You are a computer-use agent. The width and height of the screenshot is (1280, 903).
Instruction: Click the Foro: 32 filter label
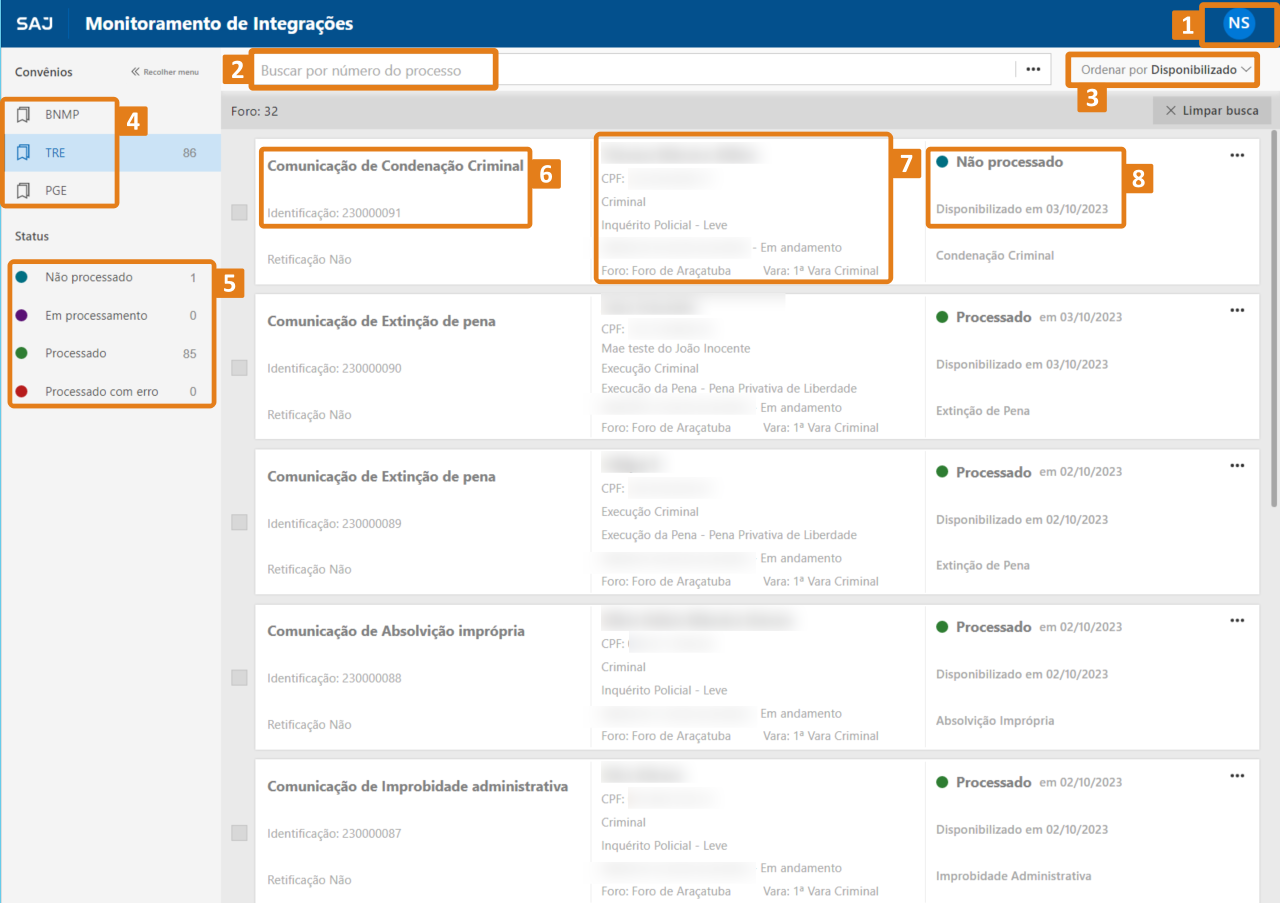pyautogui.click(x=254, y=111)
